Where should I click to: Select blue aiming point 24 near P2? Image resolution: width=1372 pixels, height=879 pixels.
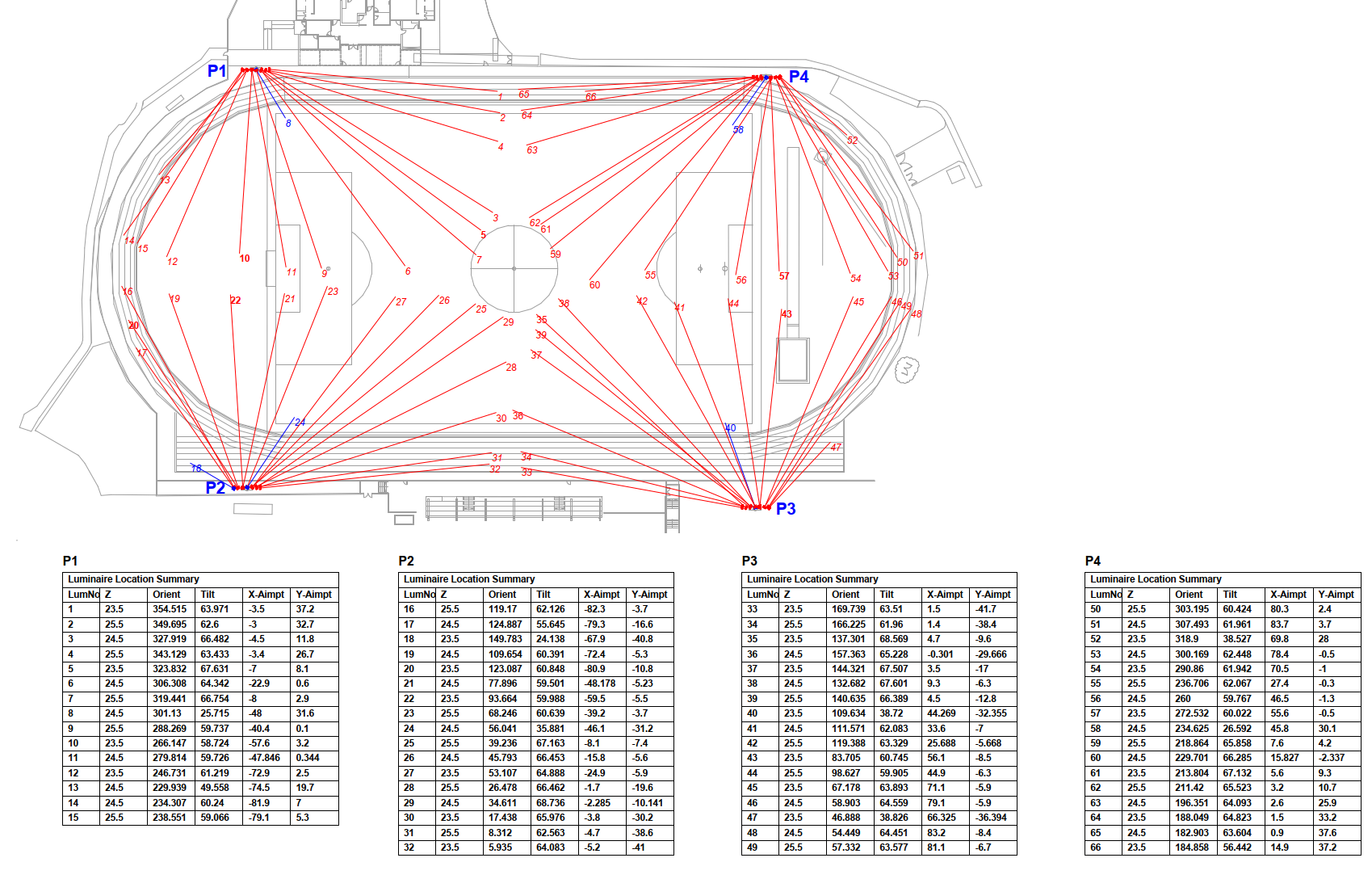click(300, 423)
